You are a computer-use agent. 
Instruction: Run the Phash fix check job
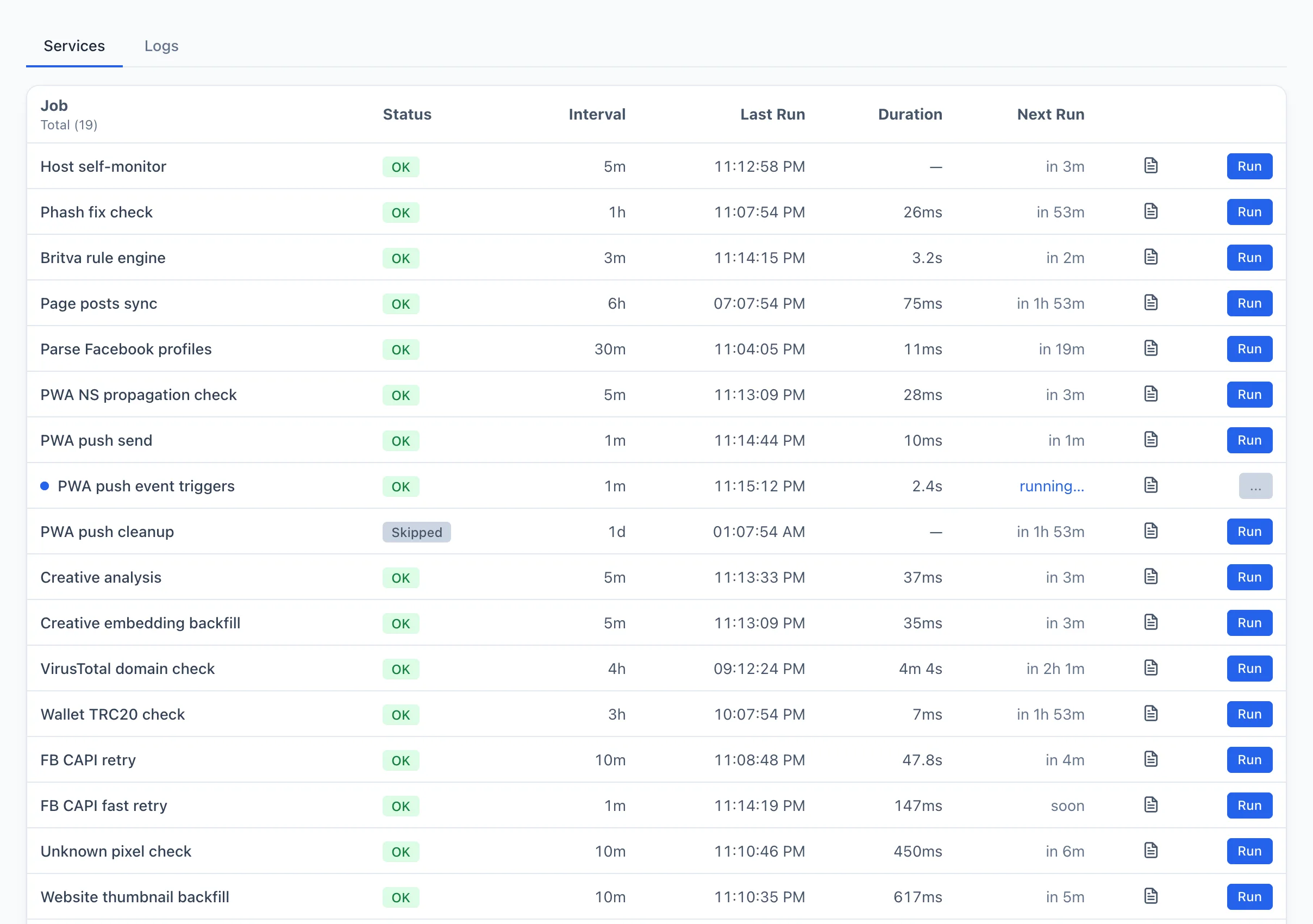pyautogui.click(x=1249, y=212)
